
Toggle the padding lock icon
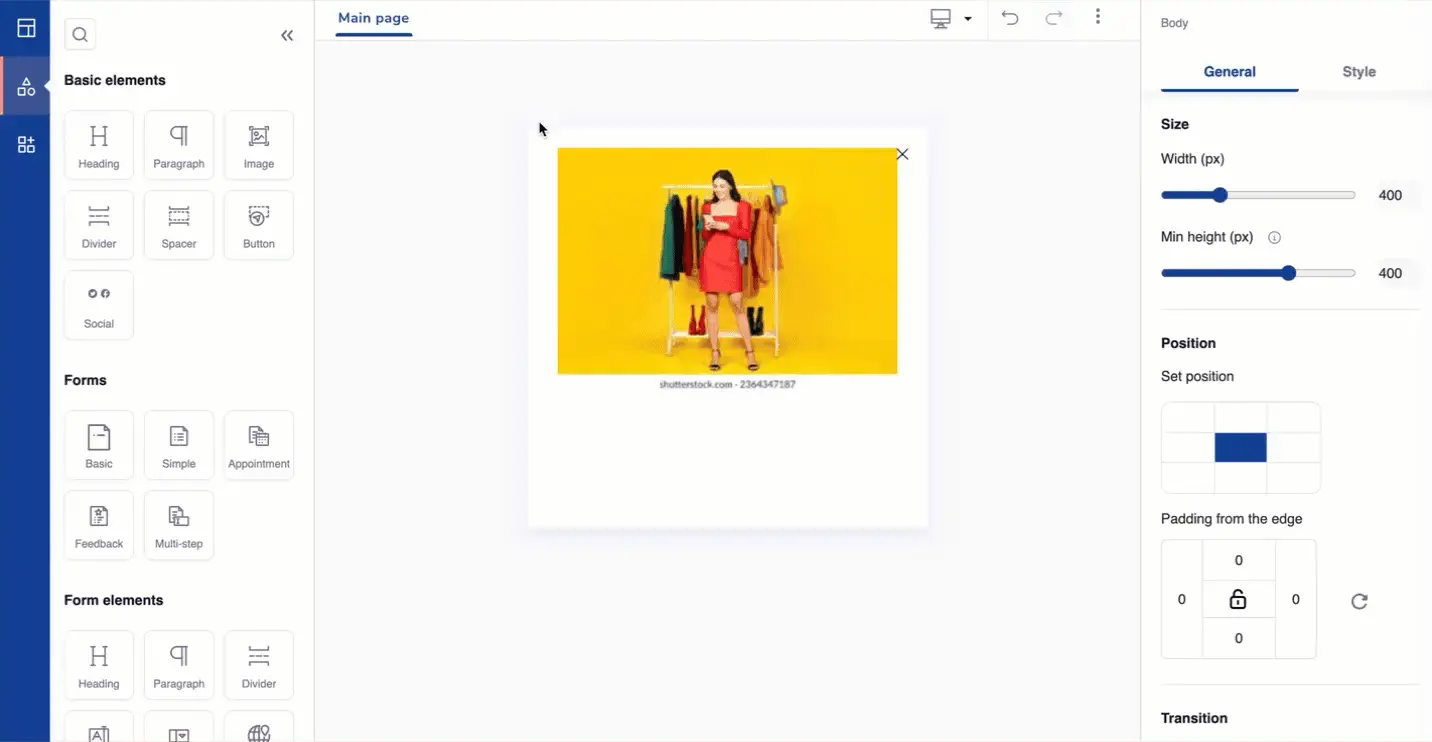coord(1238,600)
